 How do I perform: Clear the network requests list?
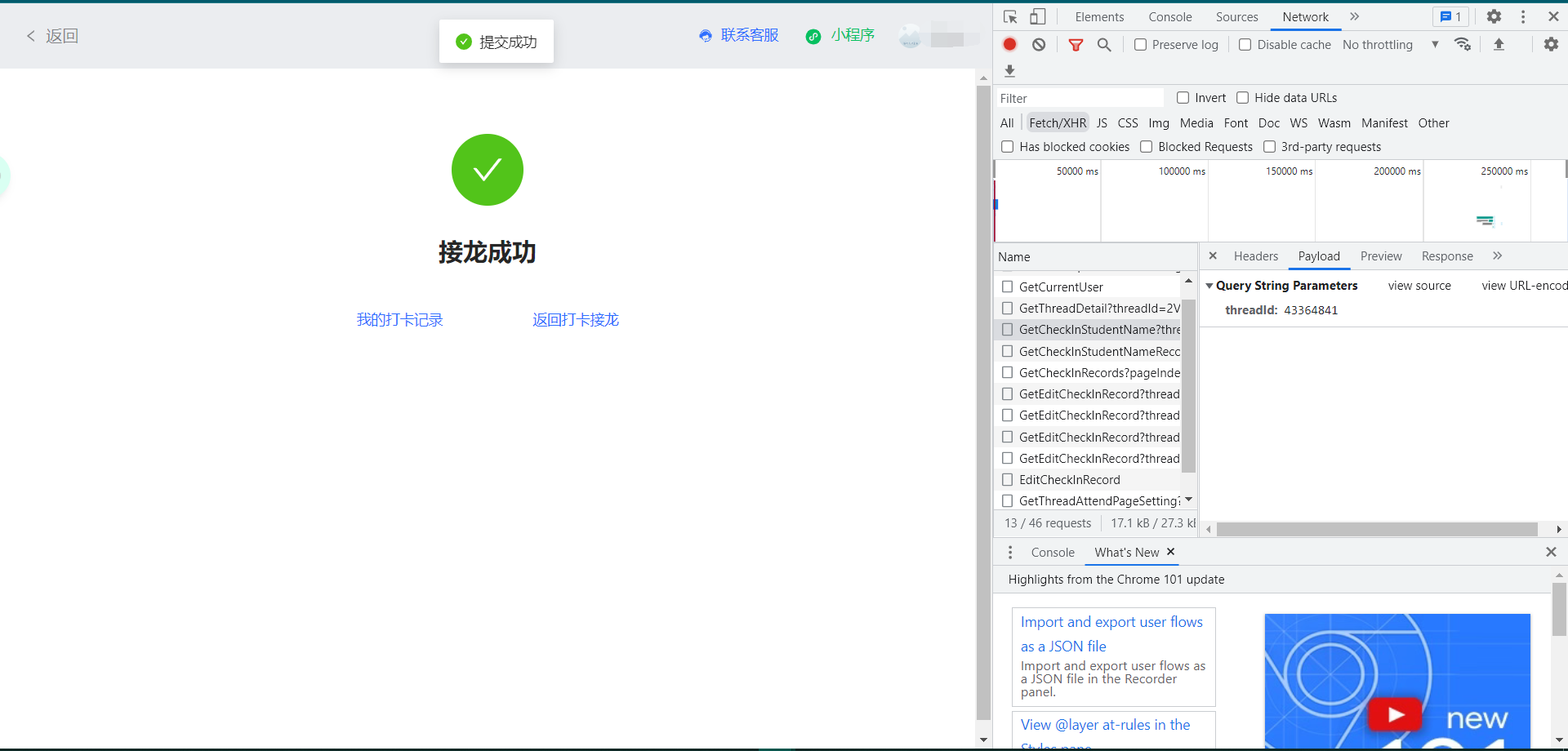(1038, 44)
